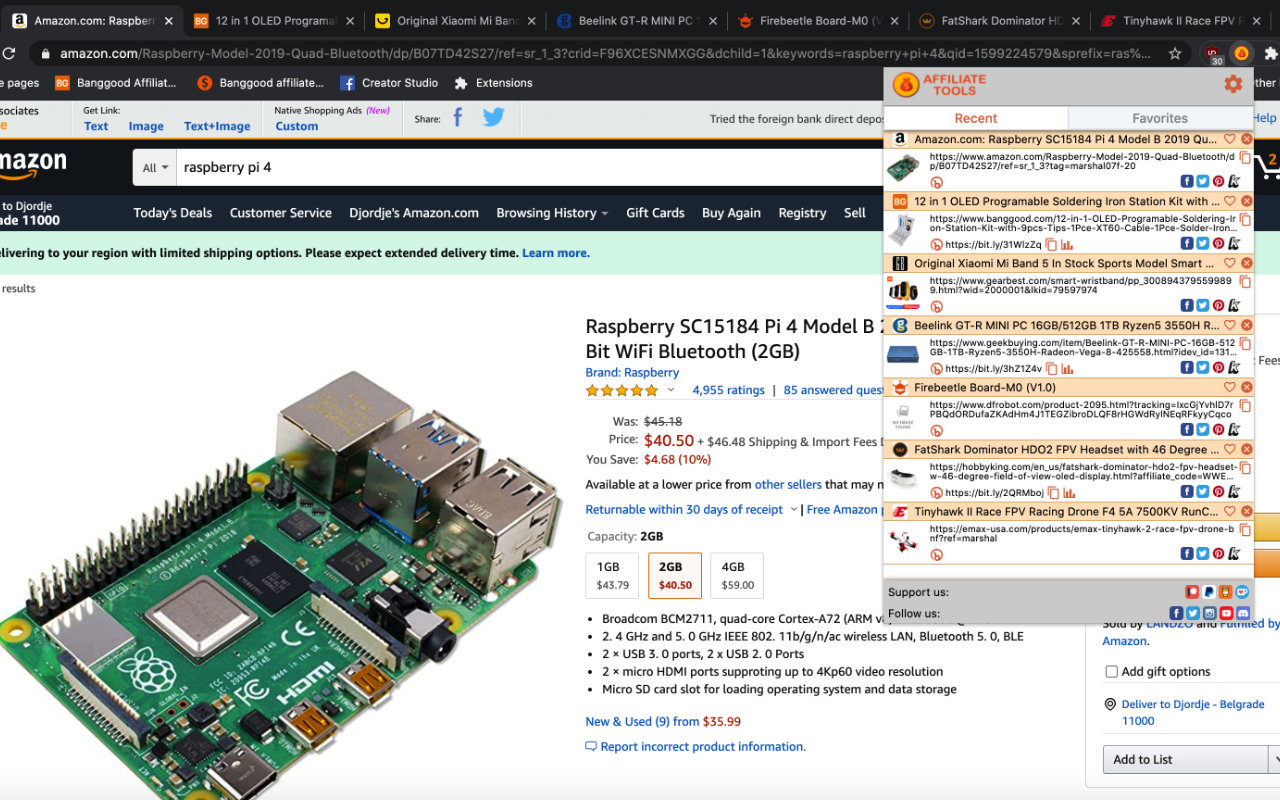Viewport: 1280px width, 800px height.
Task: Open the other sellers link
Action: pos(788,484)
